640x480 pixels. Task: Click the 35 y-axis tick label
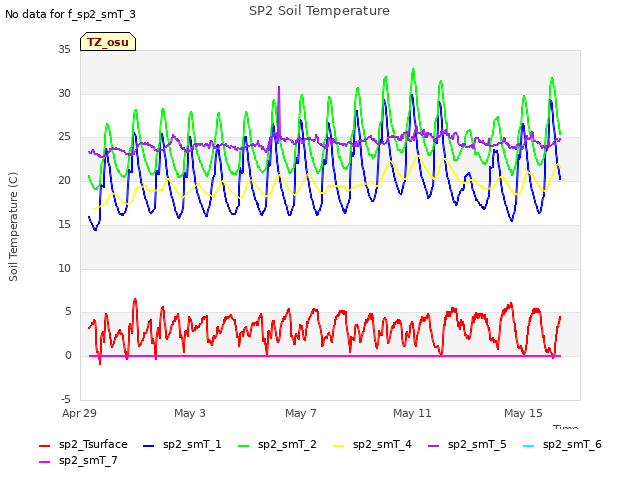point(64,50)
